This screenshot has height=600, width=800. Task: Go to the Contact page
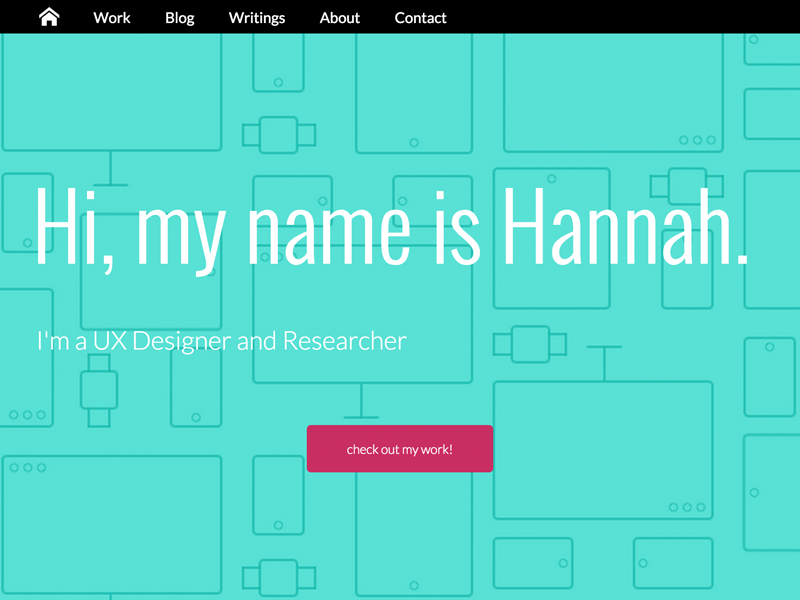tap(420, 17)
